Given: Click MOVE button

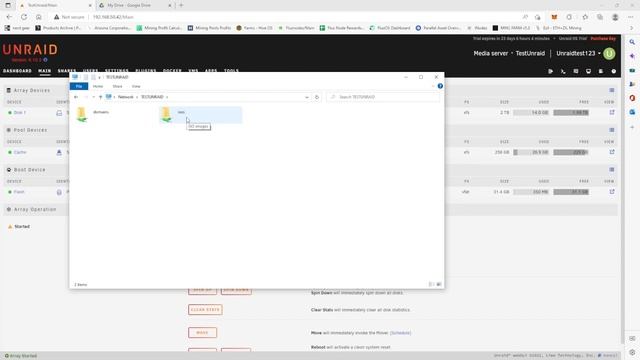Looking at the screenshot, I should coord(202,333).
